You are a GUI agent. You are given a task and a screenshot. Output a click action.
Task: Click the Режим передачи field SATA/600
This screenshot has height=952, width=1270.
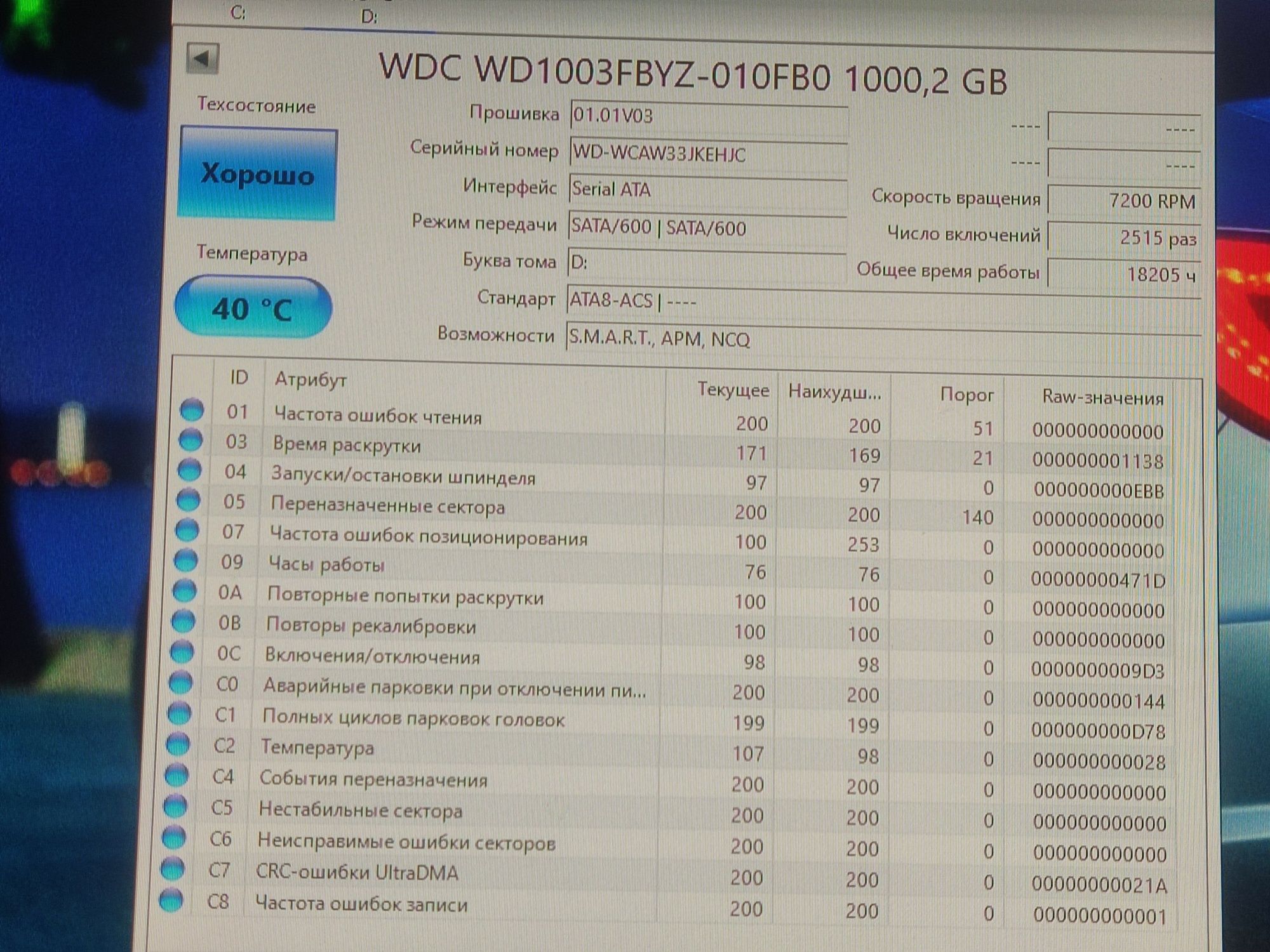(707, 228)
